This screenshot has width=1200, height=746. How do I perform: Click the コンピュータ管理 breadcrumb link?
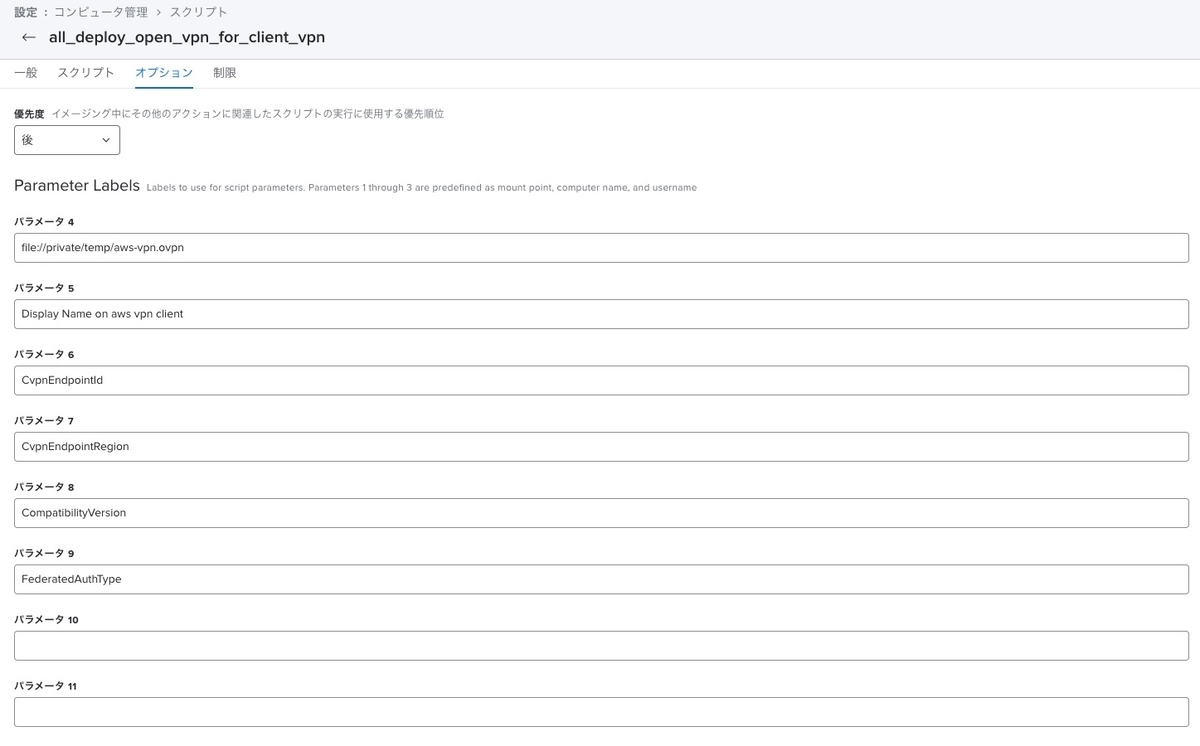pyautogui.click(x=101, y=12)
